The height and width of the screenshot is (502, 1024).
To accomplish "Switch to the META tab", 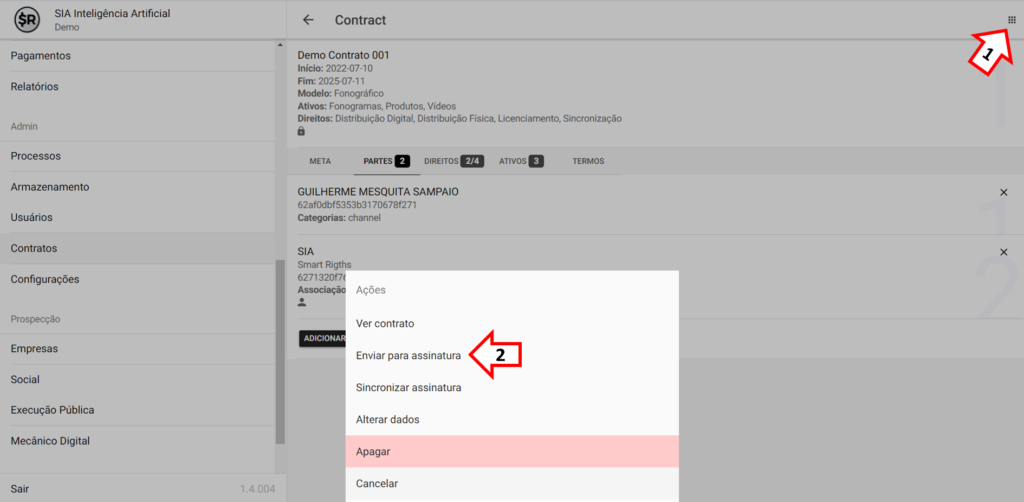I will tap(320, 161).
